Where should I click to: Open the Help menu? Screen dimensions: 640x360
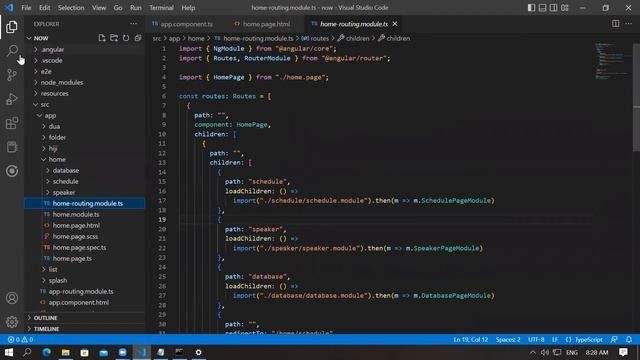coord(188,8)
